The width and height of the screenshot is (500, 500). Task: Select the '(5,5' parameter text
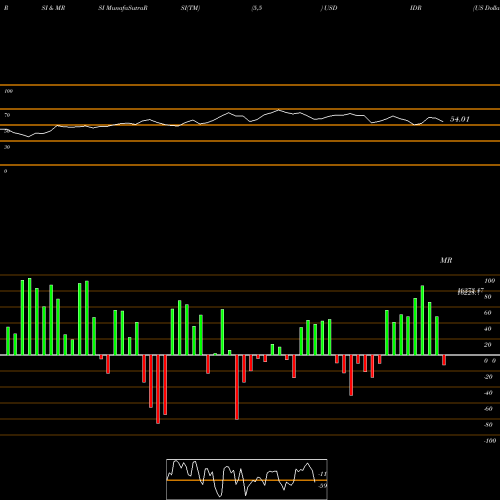click(257, 8)
